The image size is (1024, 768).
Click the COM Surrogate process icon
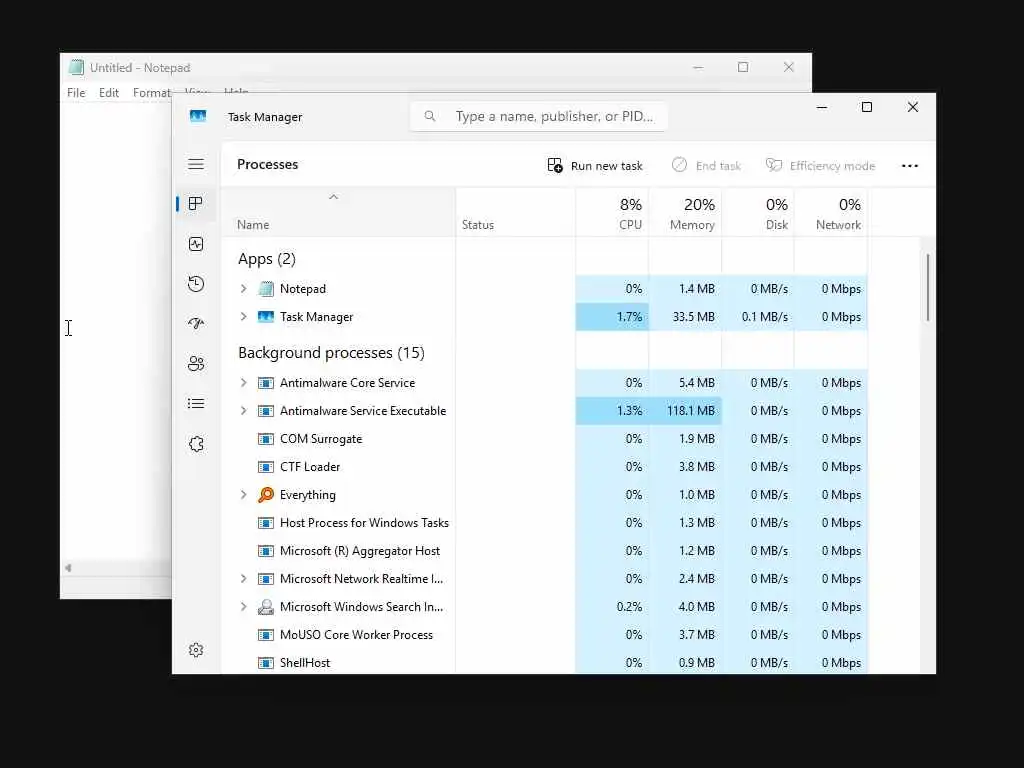(266, 439)
